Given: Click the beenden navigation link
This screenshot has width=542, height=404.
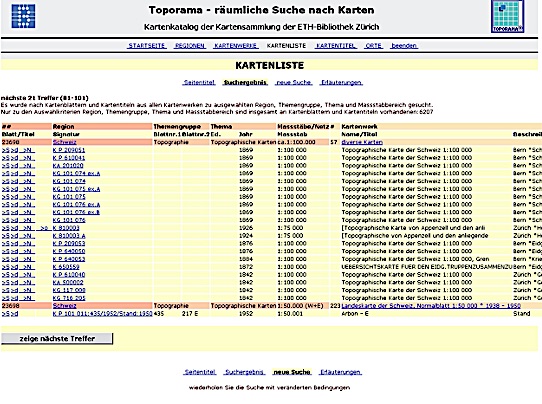Looking at the screenshot, I should click(x=404, y=46).
